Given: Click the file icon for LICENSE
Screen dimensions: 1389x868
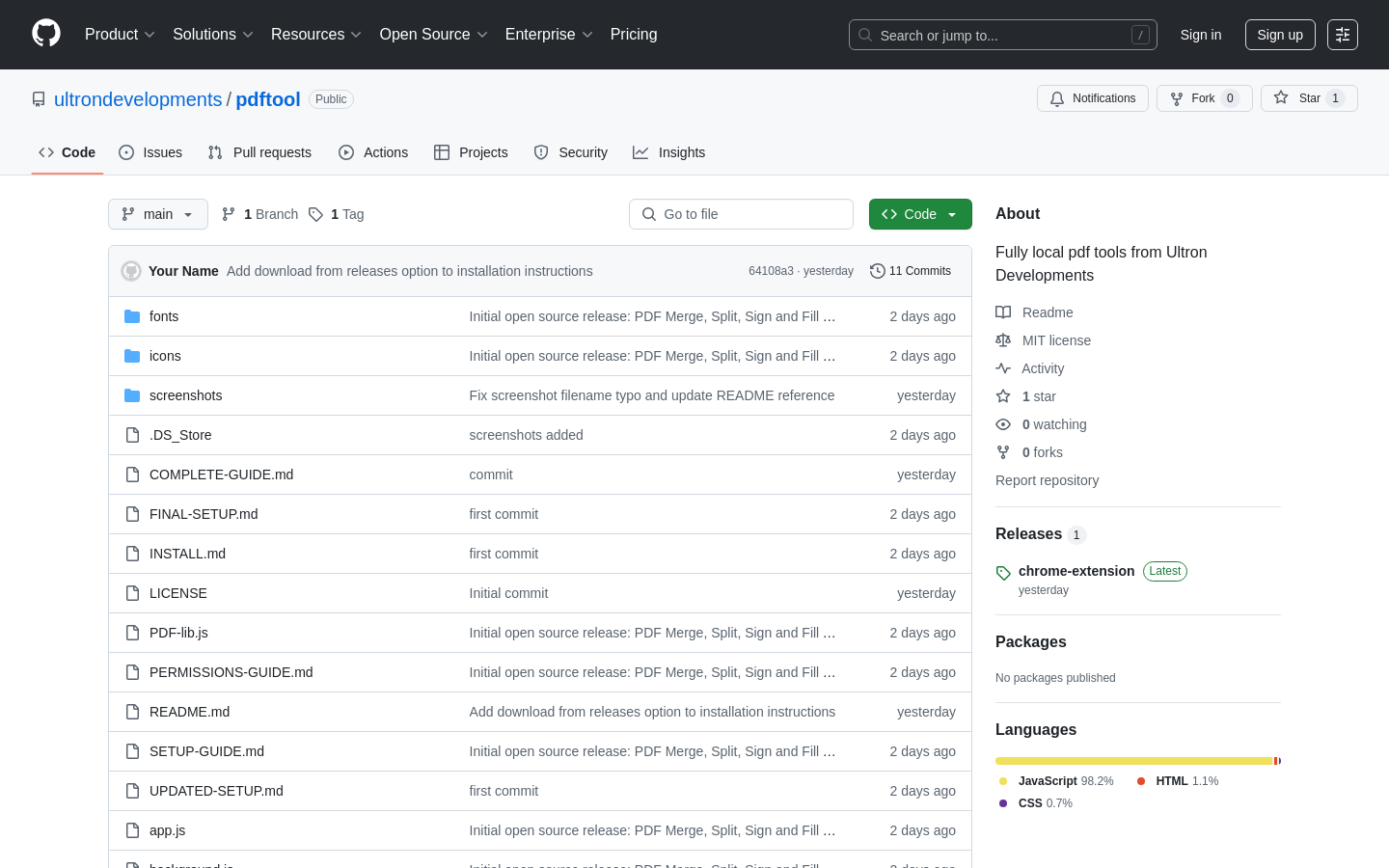Looking at the screenshot, I should point(132,593).
